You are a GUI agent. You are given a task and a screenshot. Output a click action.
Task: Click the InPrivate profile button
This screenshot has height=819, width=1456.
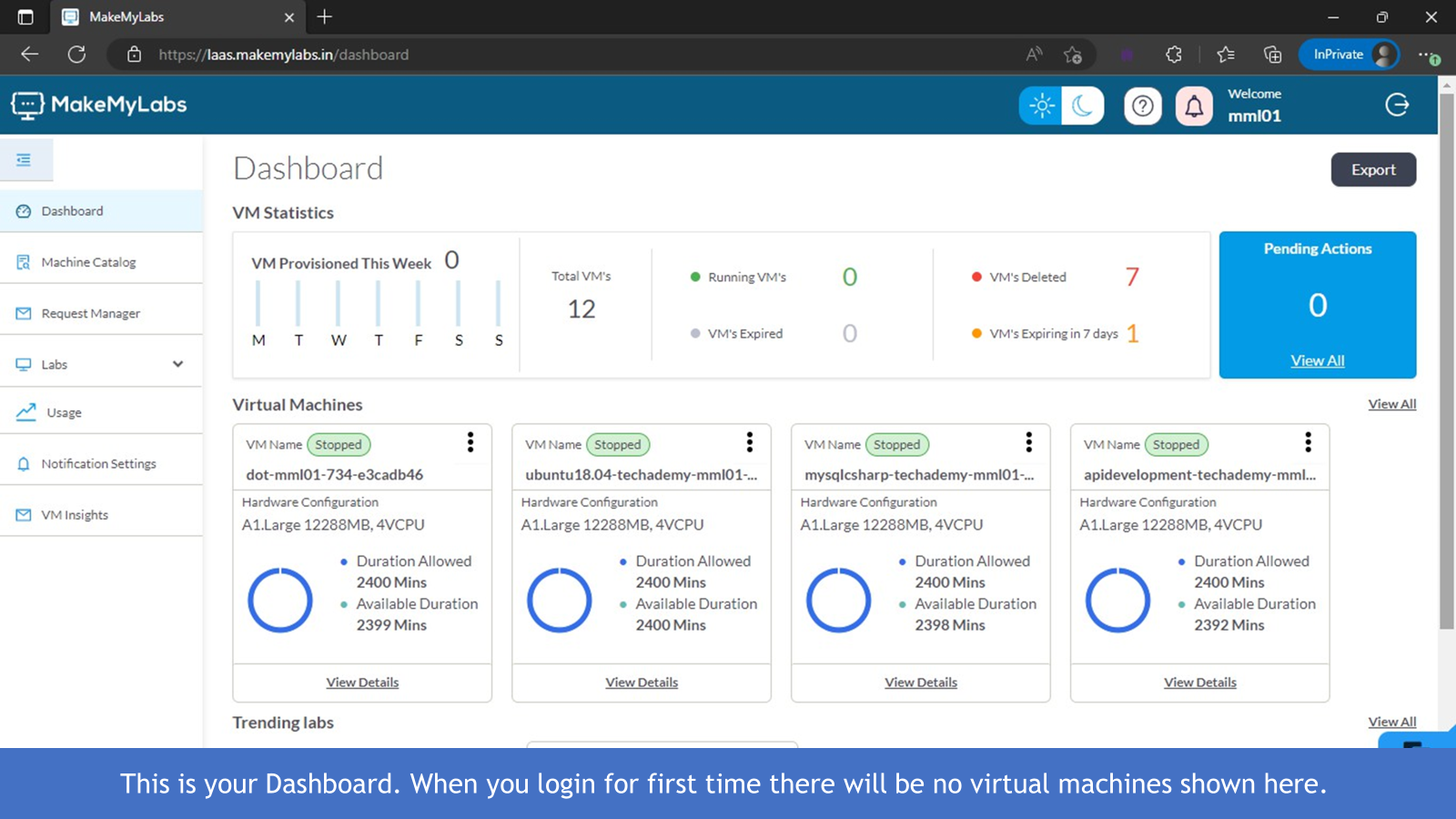(1350, 55)
